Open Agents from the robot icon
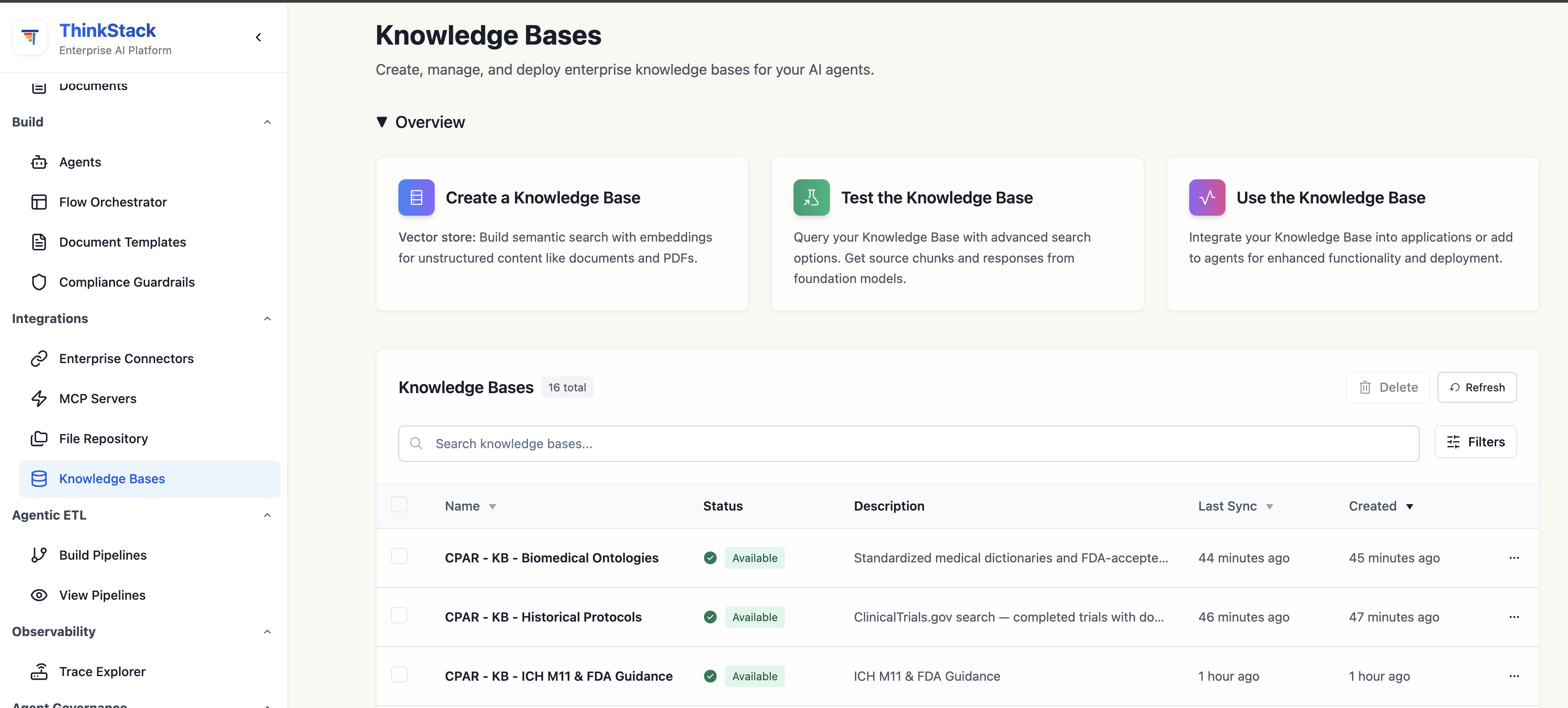 pyautogui.click(x=39, y=162)
